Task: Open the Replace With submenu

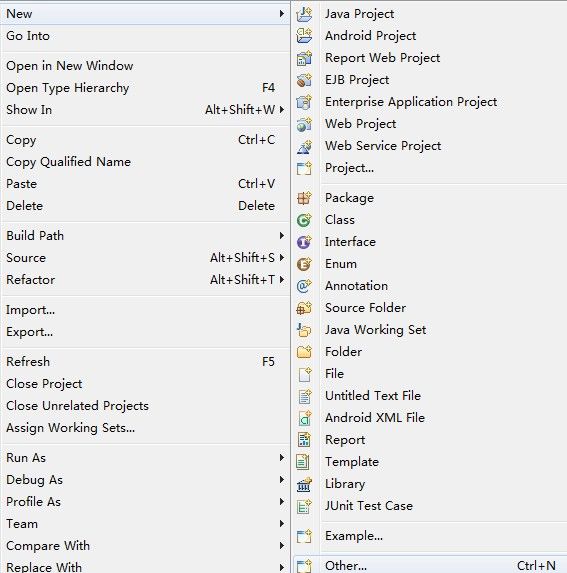Action: click(x=145, y=566)
